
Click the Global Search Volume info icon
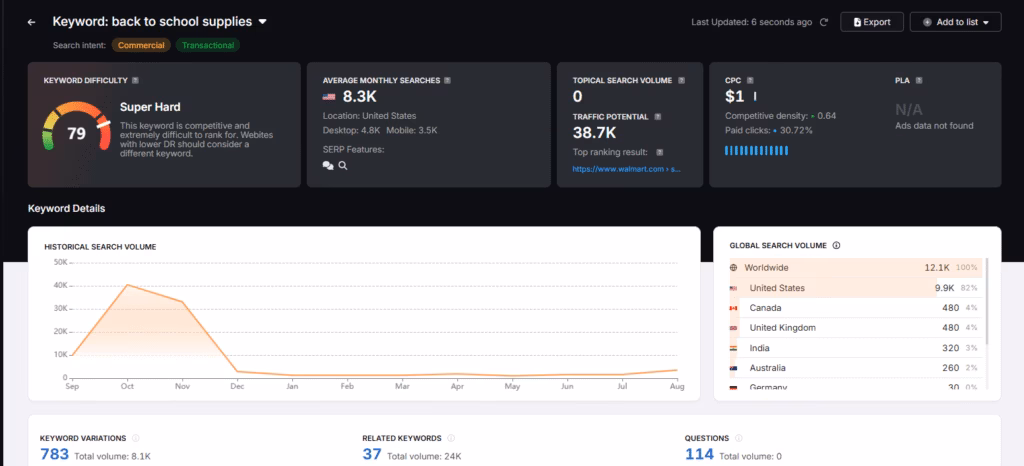point(836,245)
